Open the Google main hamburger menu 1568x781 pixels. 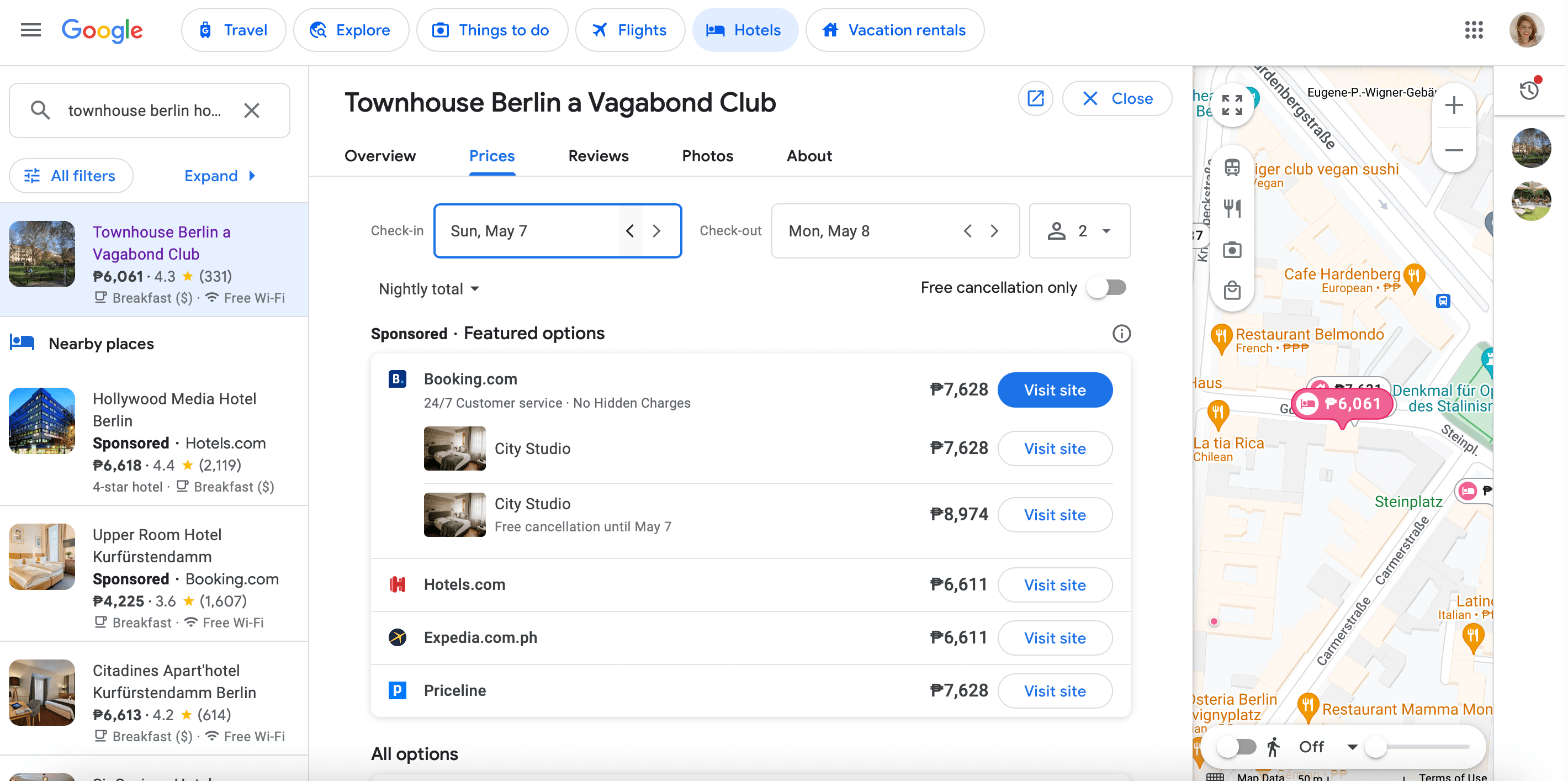pyautogui.click(x=30, y=30)
